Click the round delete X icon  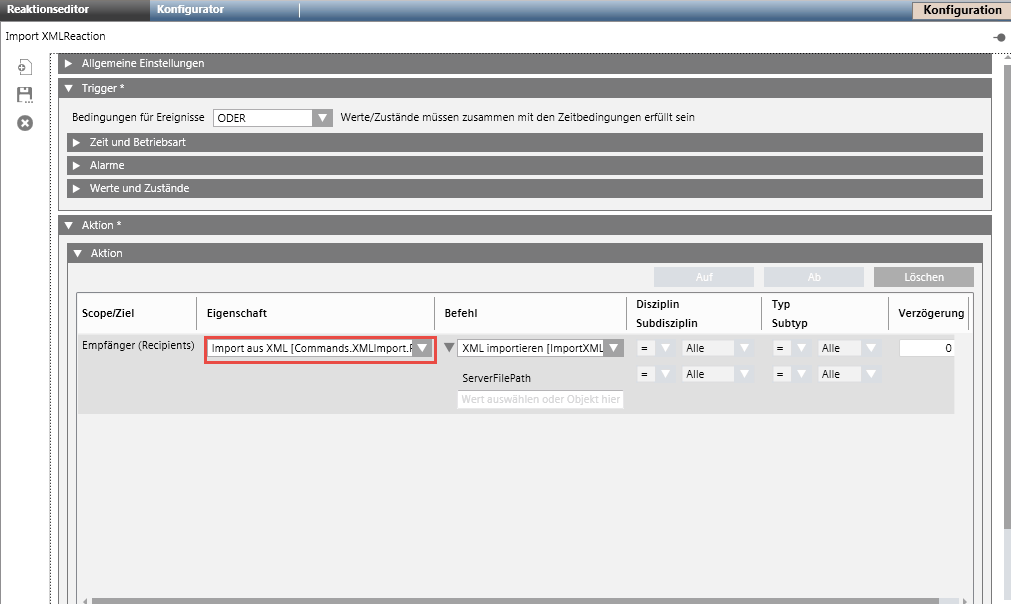click(25, 123)
